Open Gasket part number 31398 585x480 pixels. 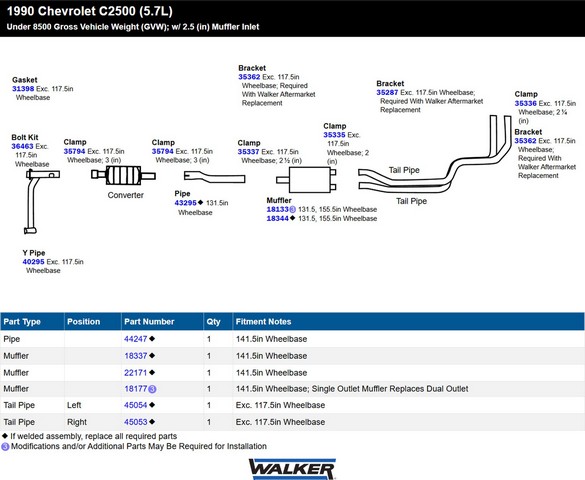pyautogui.click(x=23, y=89)
